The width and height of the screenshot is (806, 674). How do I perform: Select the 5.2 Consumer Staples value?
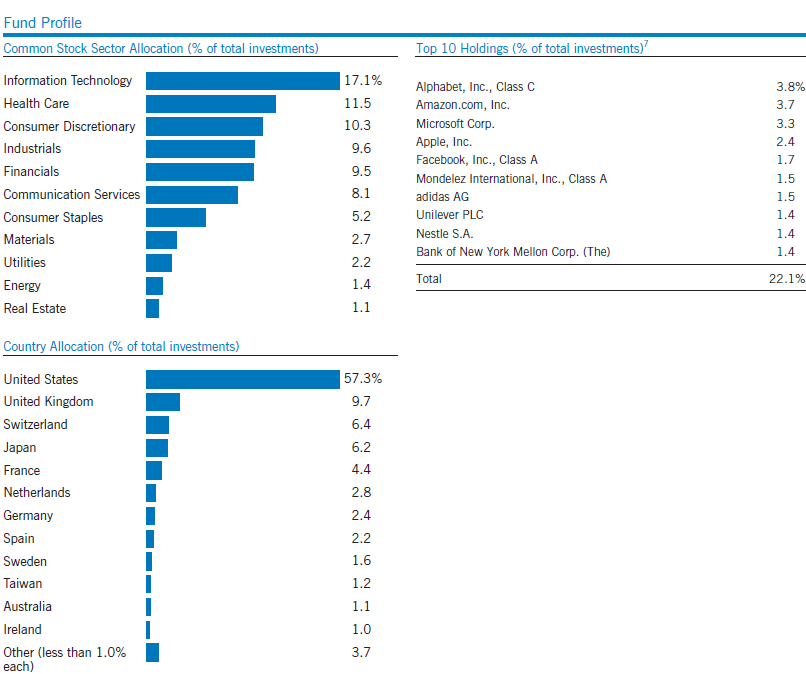click(x=361, y=216)
